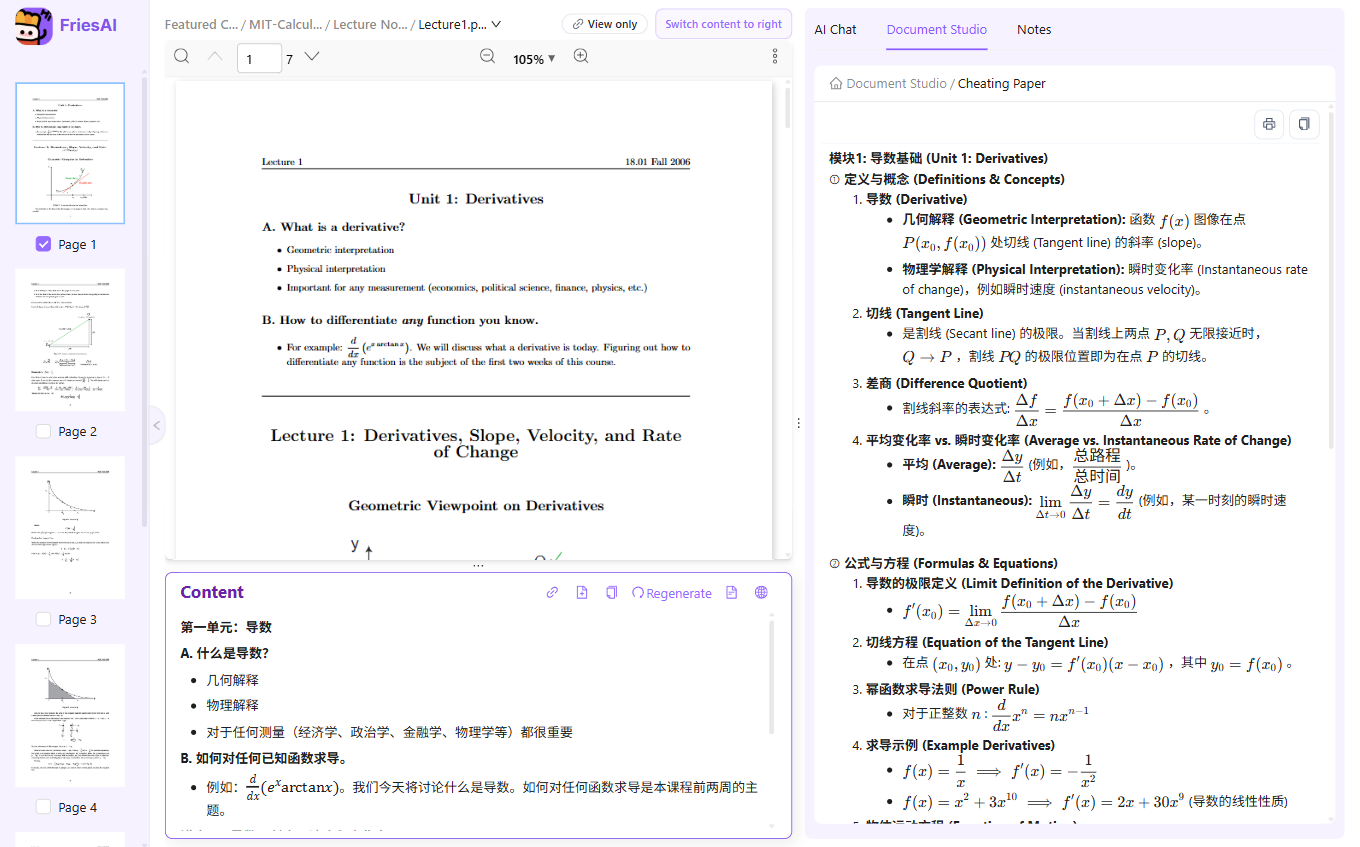Select the Page 3 thumbnail

tap(70, 528)
